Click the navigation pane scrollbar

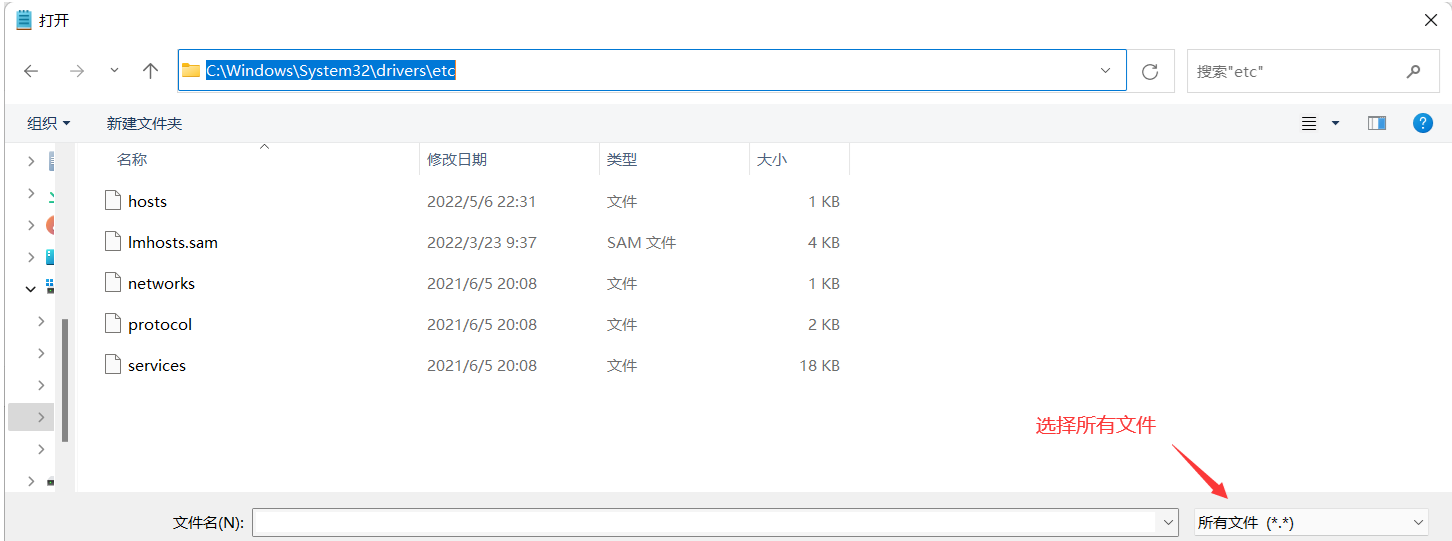tap(65, 380)
